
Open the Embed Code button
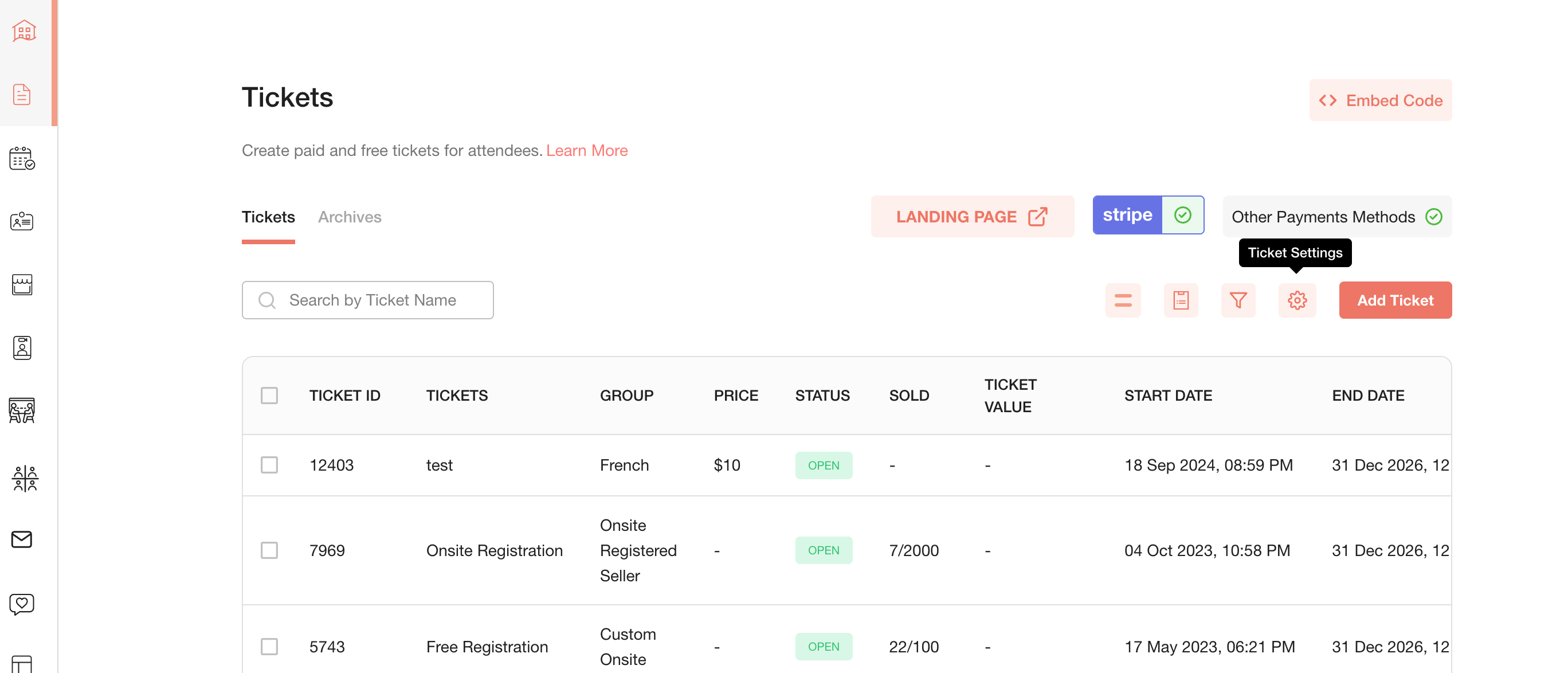pyautogui.click(x=1381, y=100)
